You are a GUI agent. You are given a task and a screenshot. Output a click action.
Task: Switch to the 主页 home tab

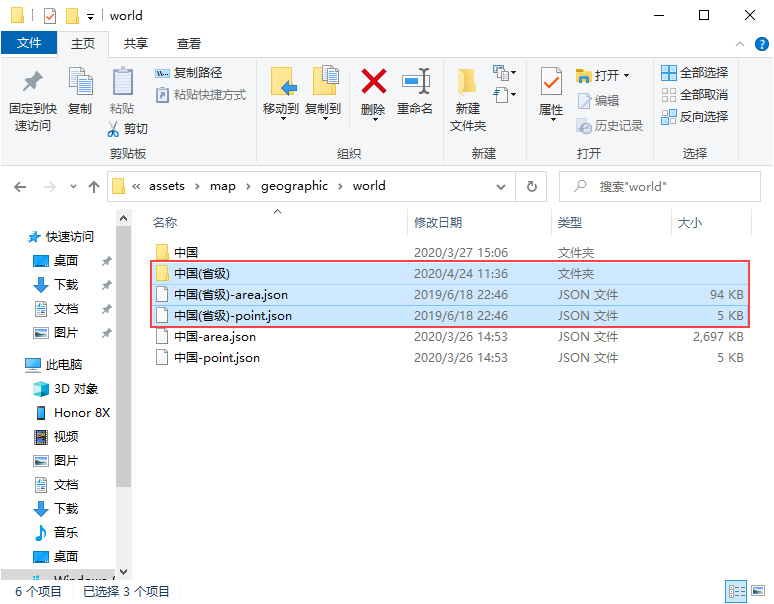tap(83, 43)
